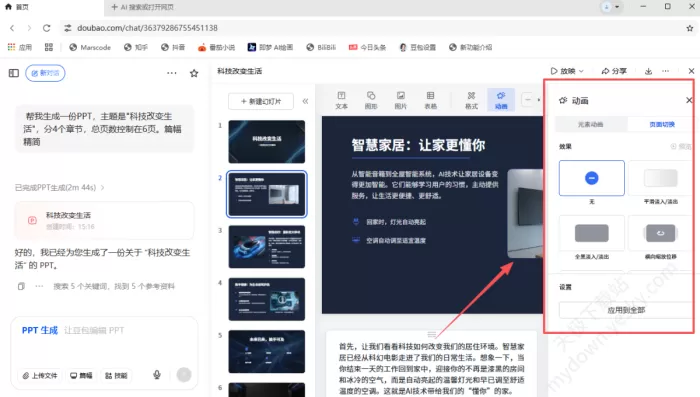Click 上传文件 upload button
Screen dimensions: 700x397
tap(40, 376)
